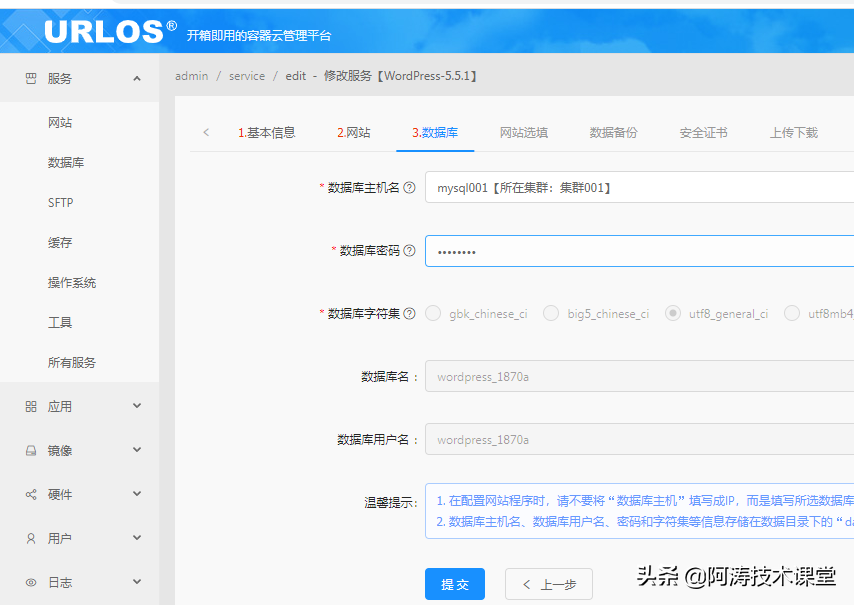This screenshot has width=854, height=605.
Task: Open 所有服务 in the sidebar
Action: click(x=72, y=363)
